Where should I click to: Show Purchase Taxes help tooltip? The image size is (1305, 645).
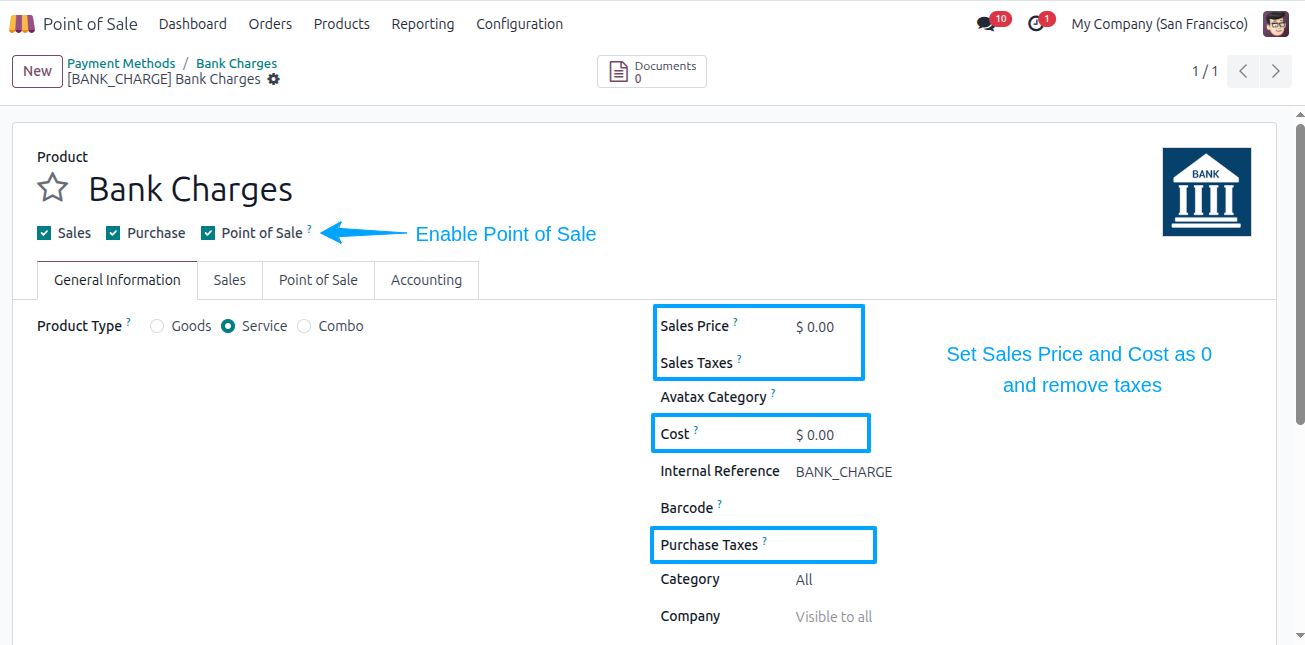coord(764,541)
